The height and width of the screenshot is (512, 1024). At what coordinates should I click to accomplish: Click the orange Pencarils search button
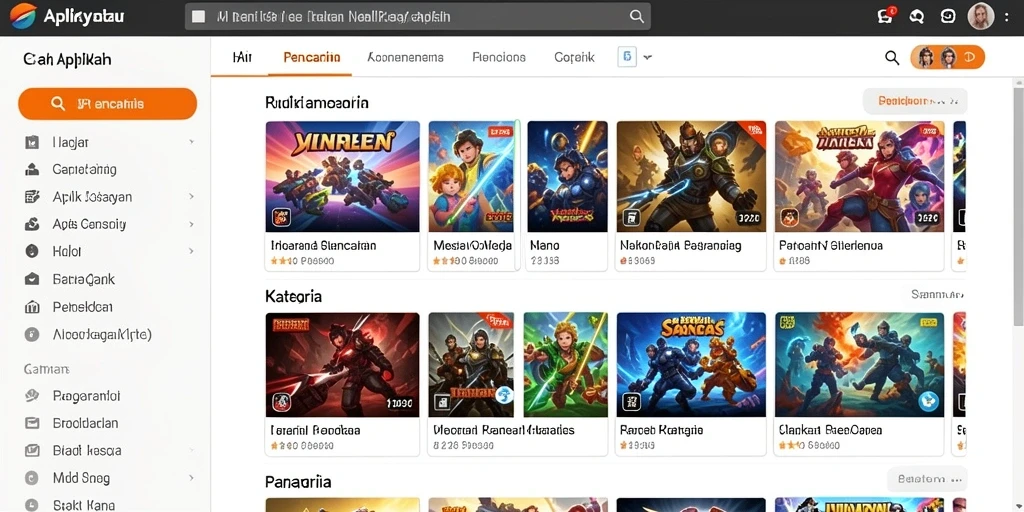click(108, 104)
